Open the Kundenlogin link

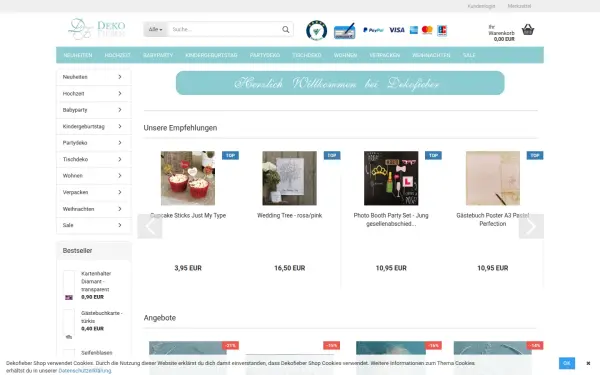coord(481,6)
